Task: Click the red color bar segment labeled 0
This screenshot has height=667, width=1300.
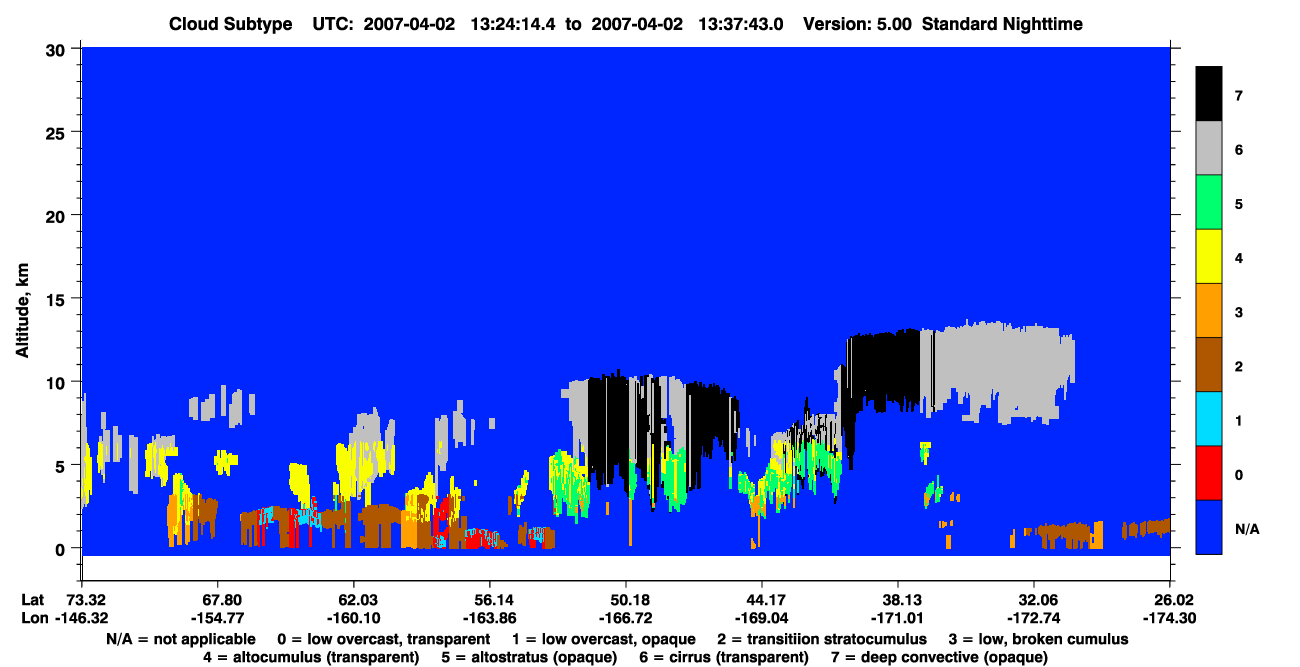Action: [1208, 473]
